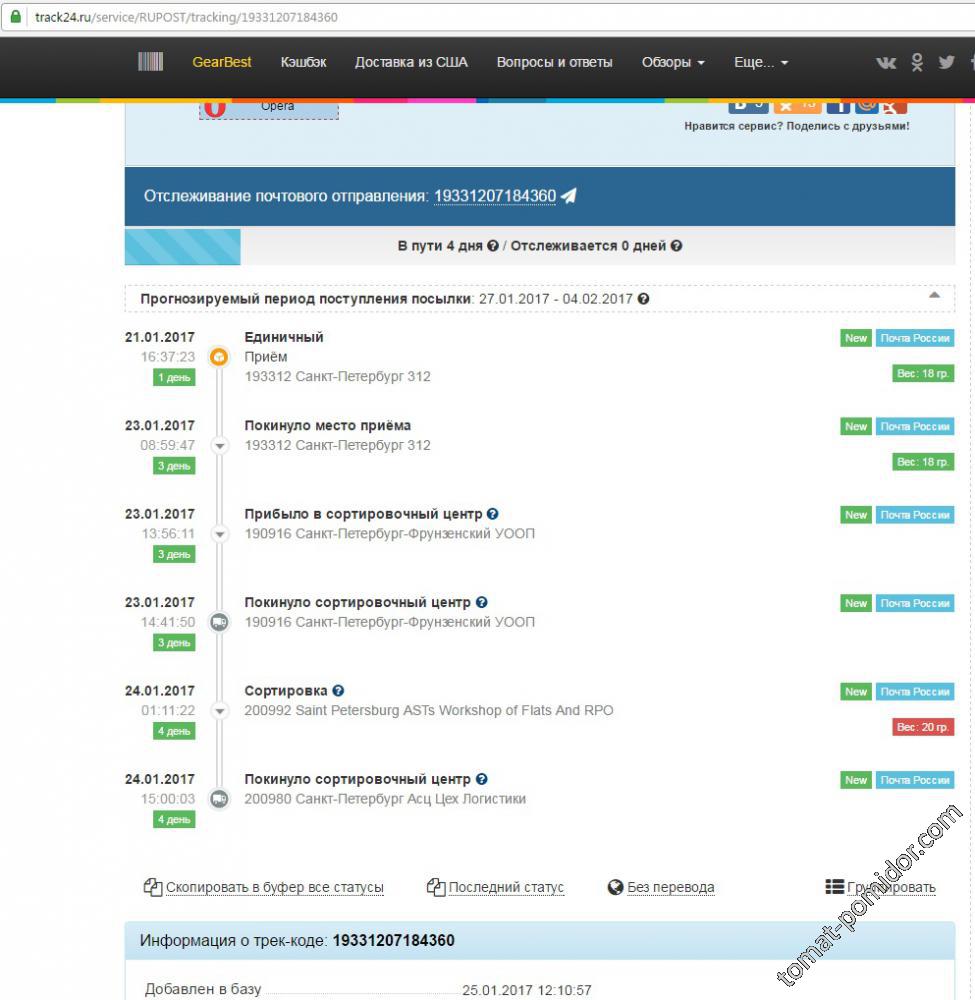Click copy icon beside 'Последний статус'
The height and width of the screenshot is (1000, 975).
tap(436, 887)
